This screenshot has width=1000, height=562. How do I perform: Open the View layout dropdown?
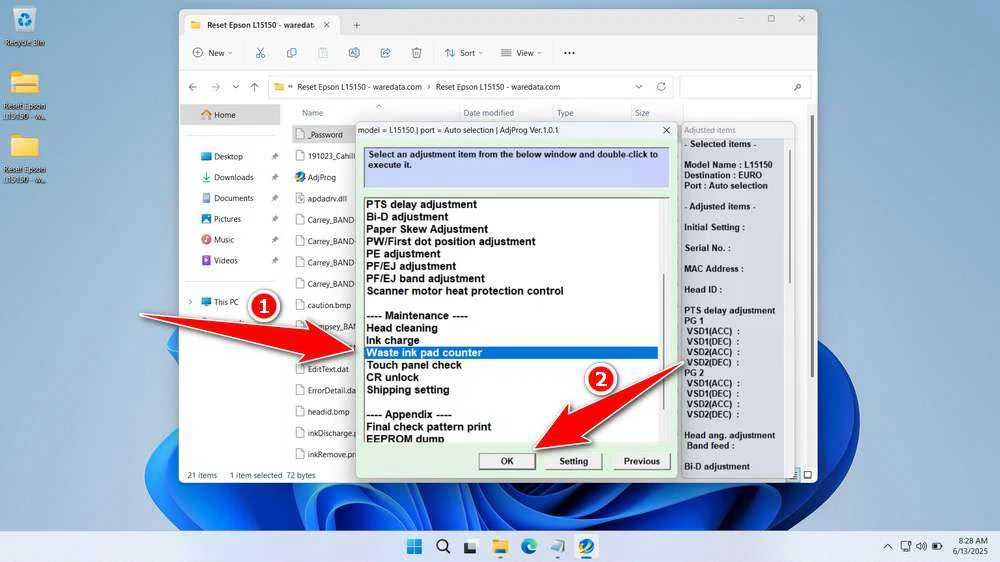[518, 53]
